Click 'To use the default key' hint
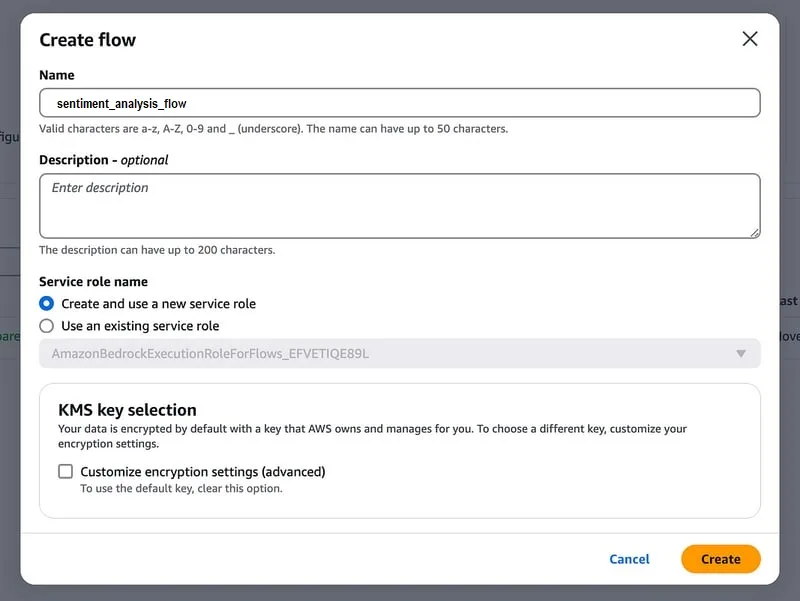800x601 pixels. (181, 488)
